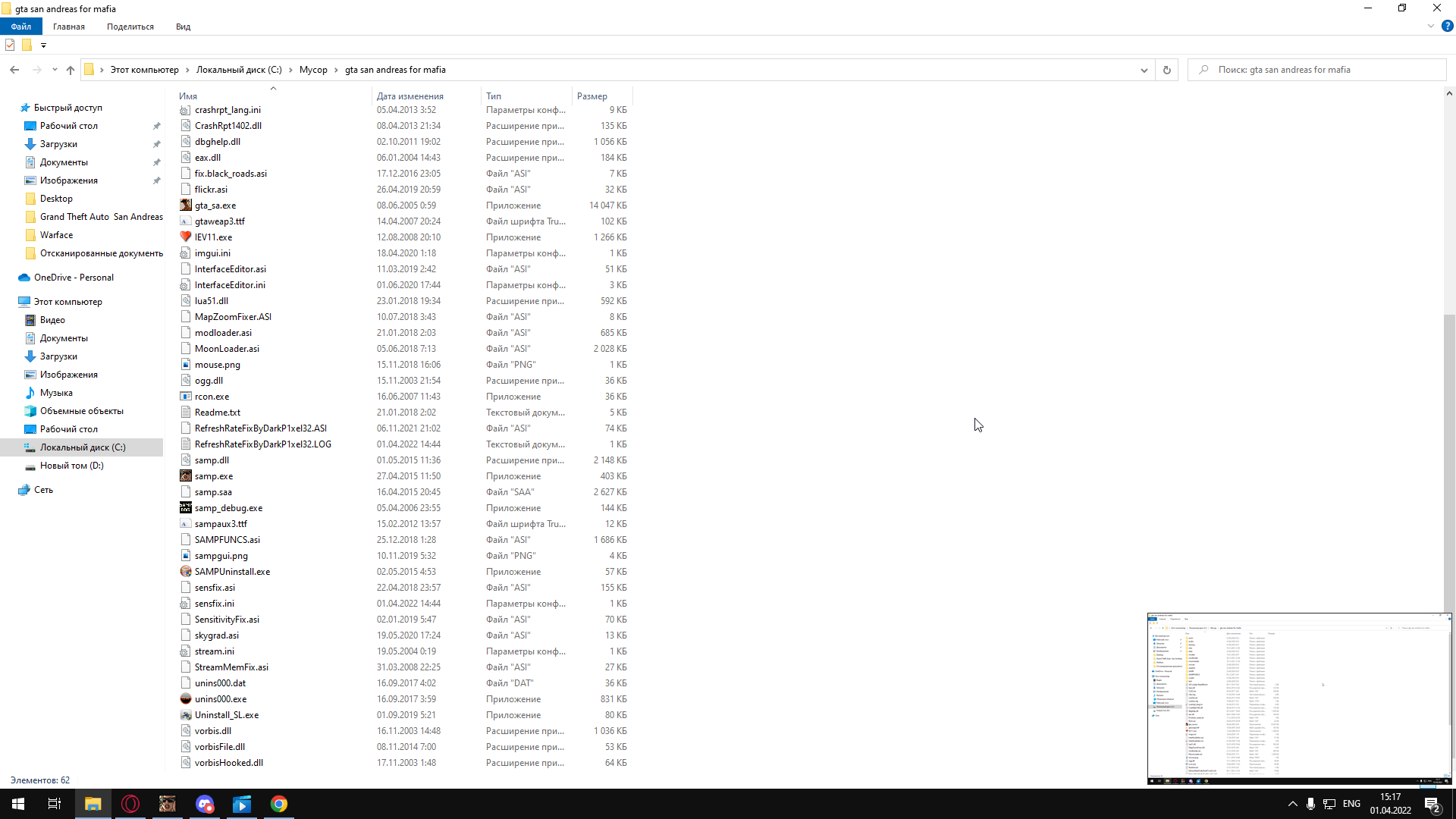Open Discord from the taskbar
The image size is (1456, 819).
205,804
